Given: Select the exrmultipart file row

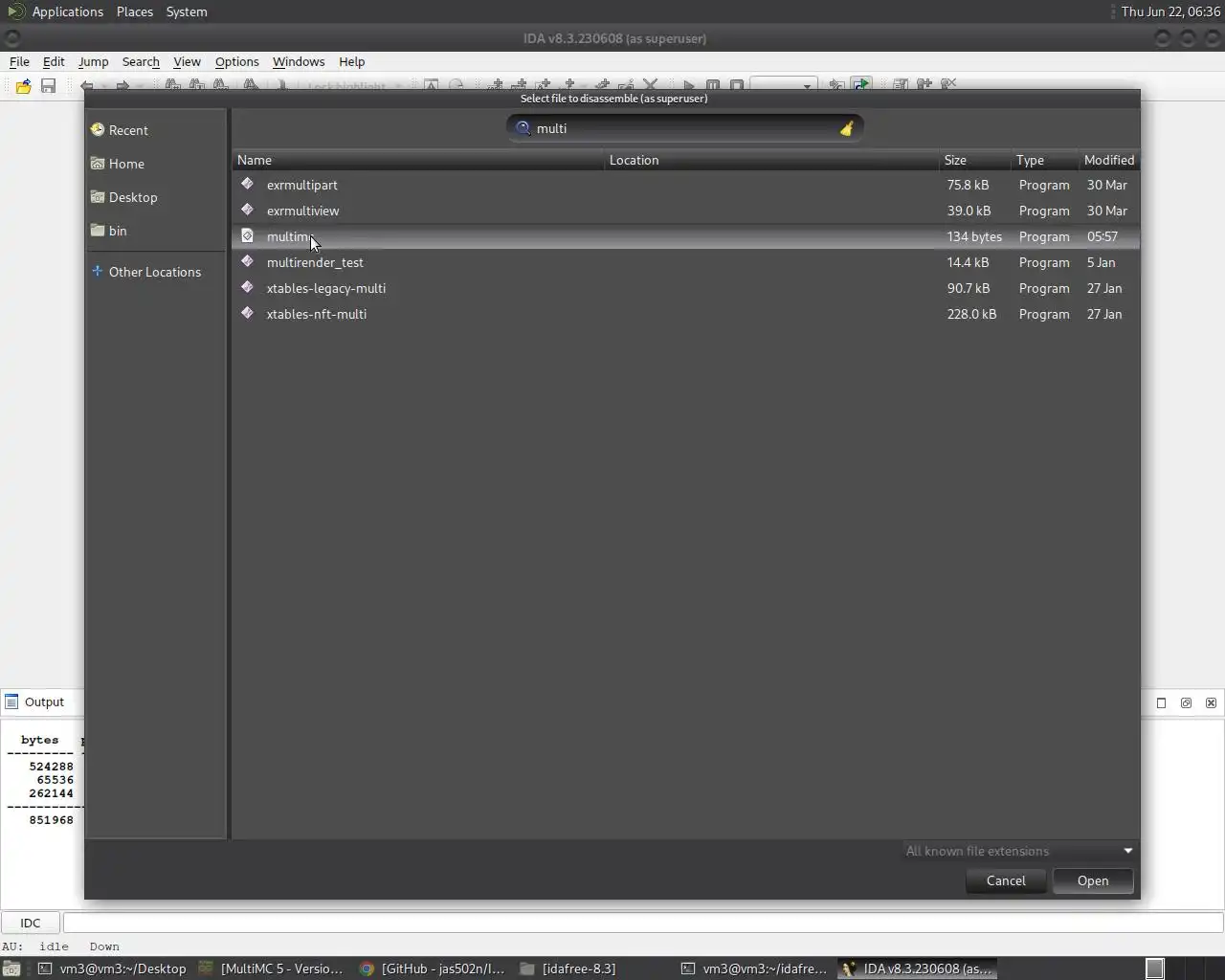Looking at the screenshot, I should [685, 185].
